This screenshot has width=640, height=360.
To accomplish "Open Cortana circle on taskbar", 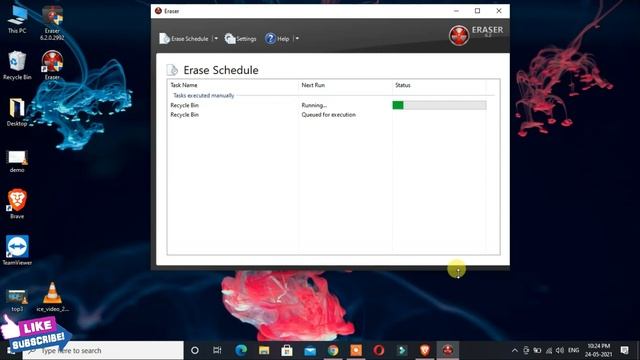I will 195,350.
